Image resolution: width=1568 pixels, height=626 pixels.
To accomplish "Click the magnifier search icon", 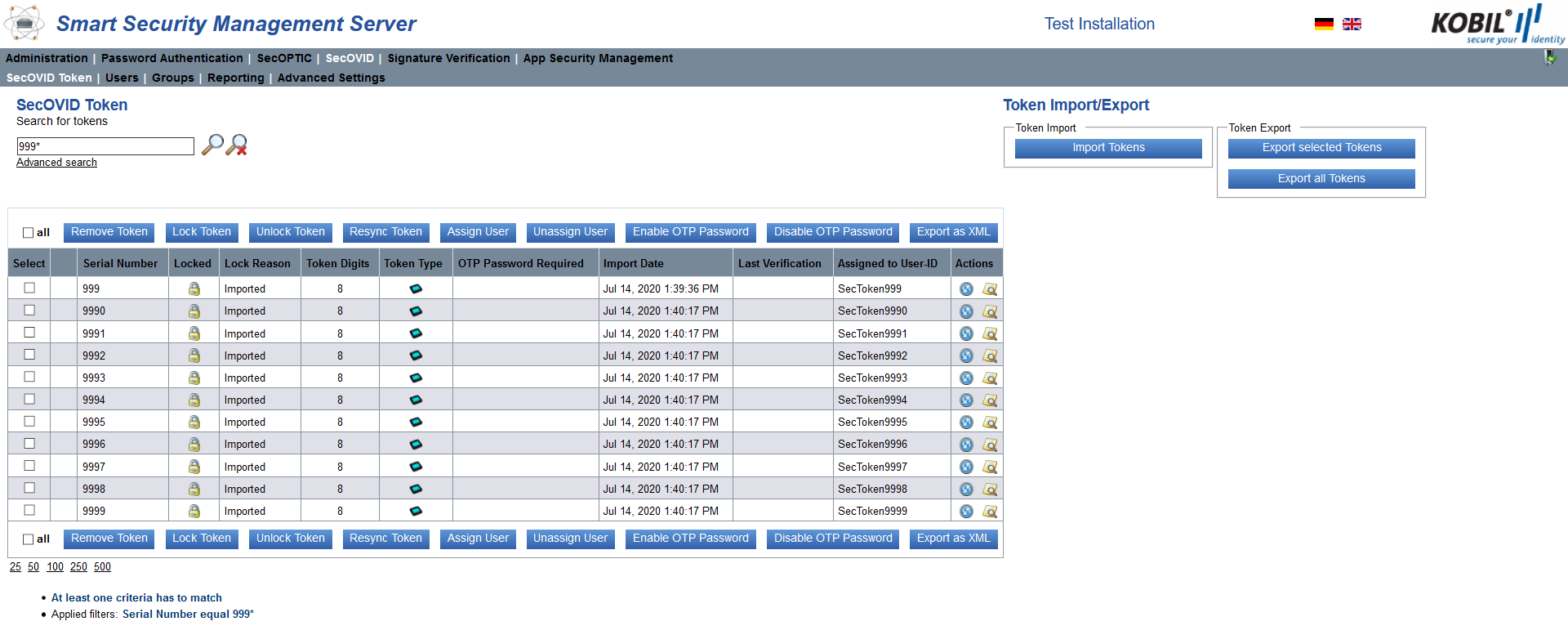I will coord(212,145).
